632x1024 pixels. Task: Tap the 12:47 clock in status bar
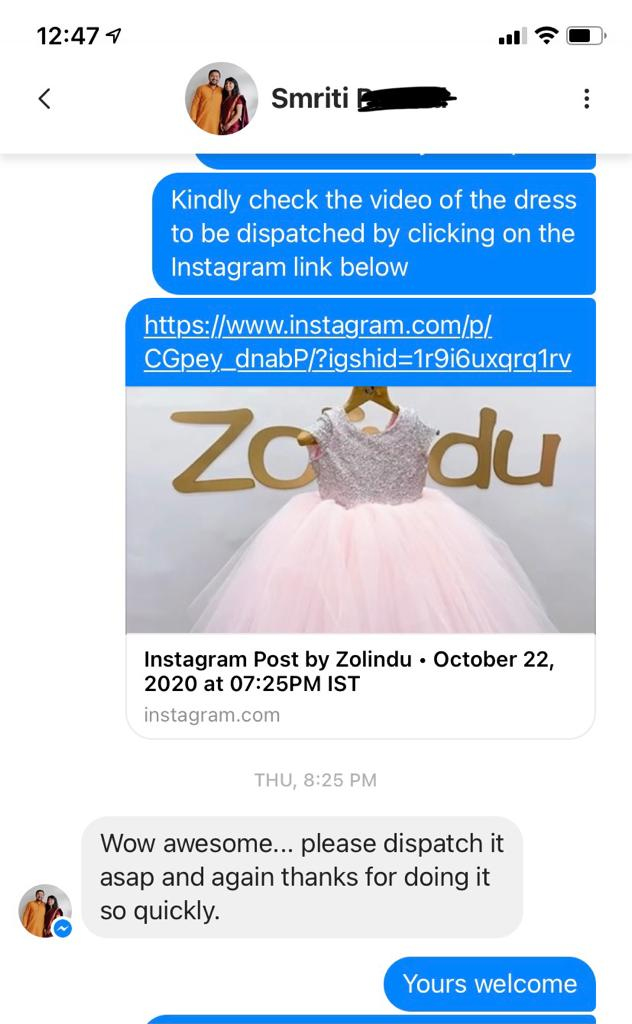(x=68, y=36)
